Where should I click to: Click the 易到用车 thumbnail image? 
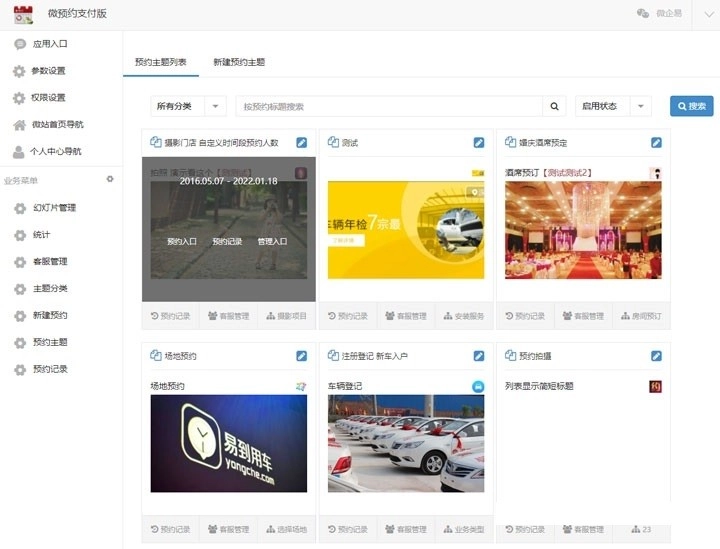(x=229, y=444)
